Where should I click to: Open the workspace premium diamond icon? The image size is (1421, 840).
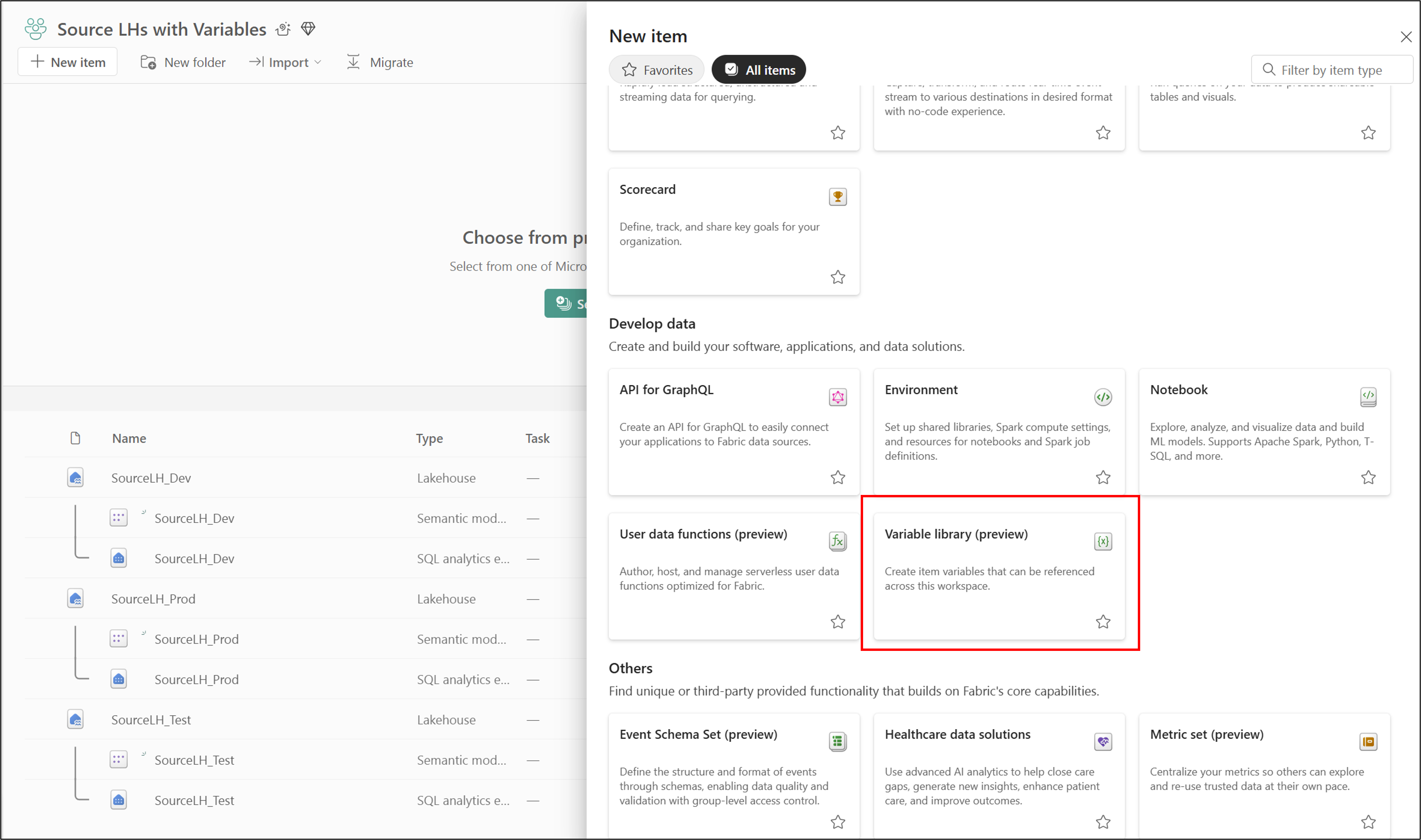[x=308, y=28]
